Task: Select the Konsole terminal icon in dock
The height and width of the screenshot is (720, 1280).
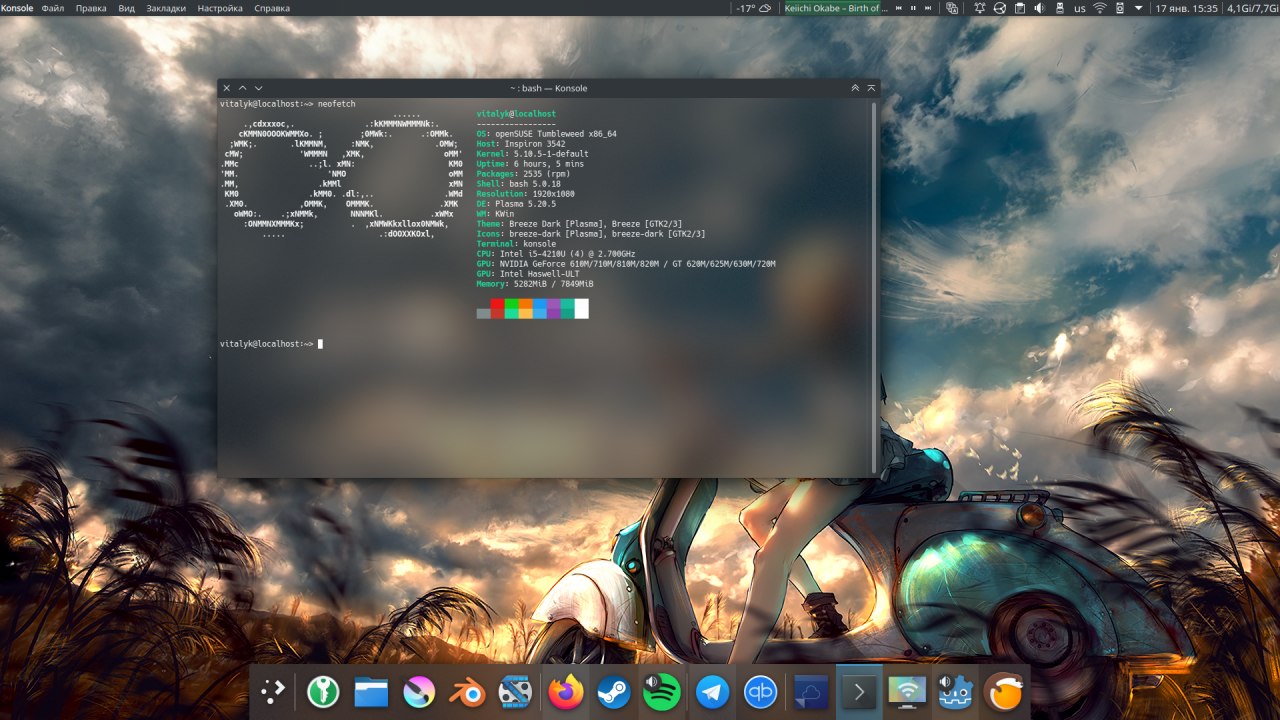Action: pos(858,692)
